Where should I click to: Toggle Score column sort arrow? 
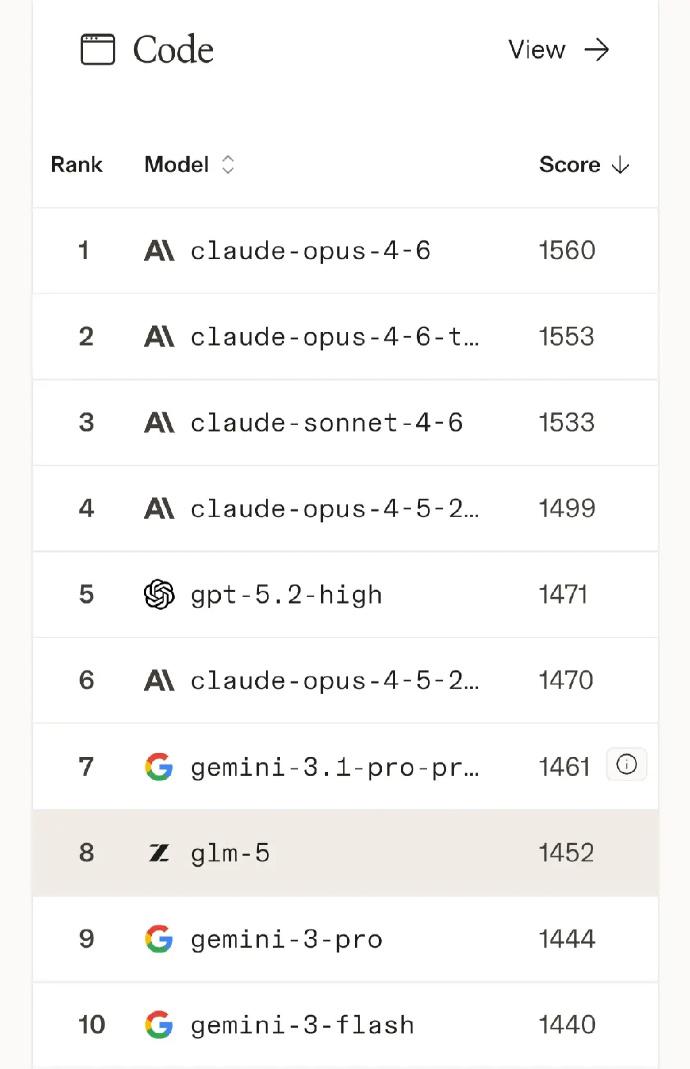pyautogui.click(x=620, y=165)
